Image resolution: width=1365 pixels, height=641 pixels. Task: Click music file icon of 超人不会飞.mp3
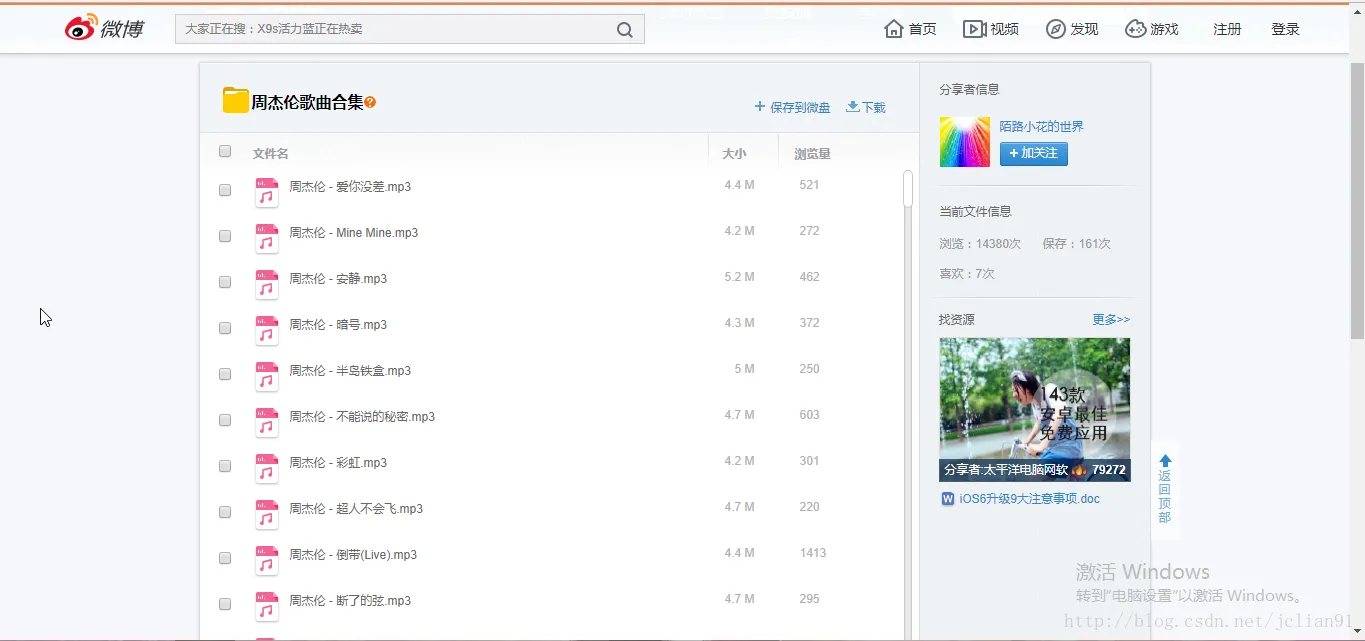pyautogui.click(x=266, y=514)
